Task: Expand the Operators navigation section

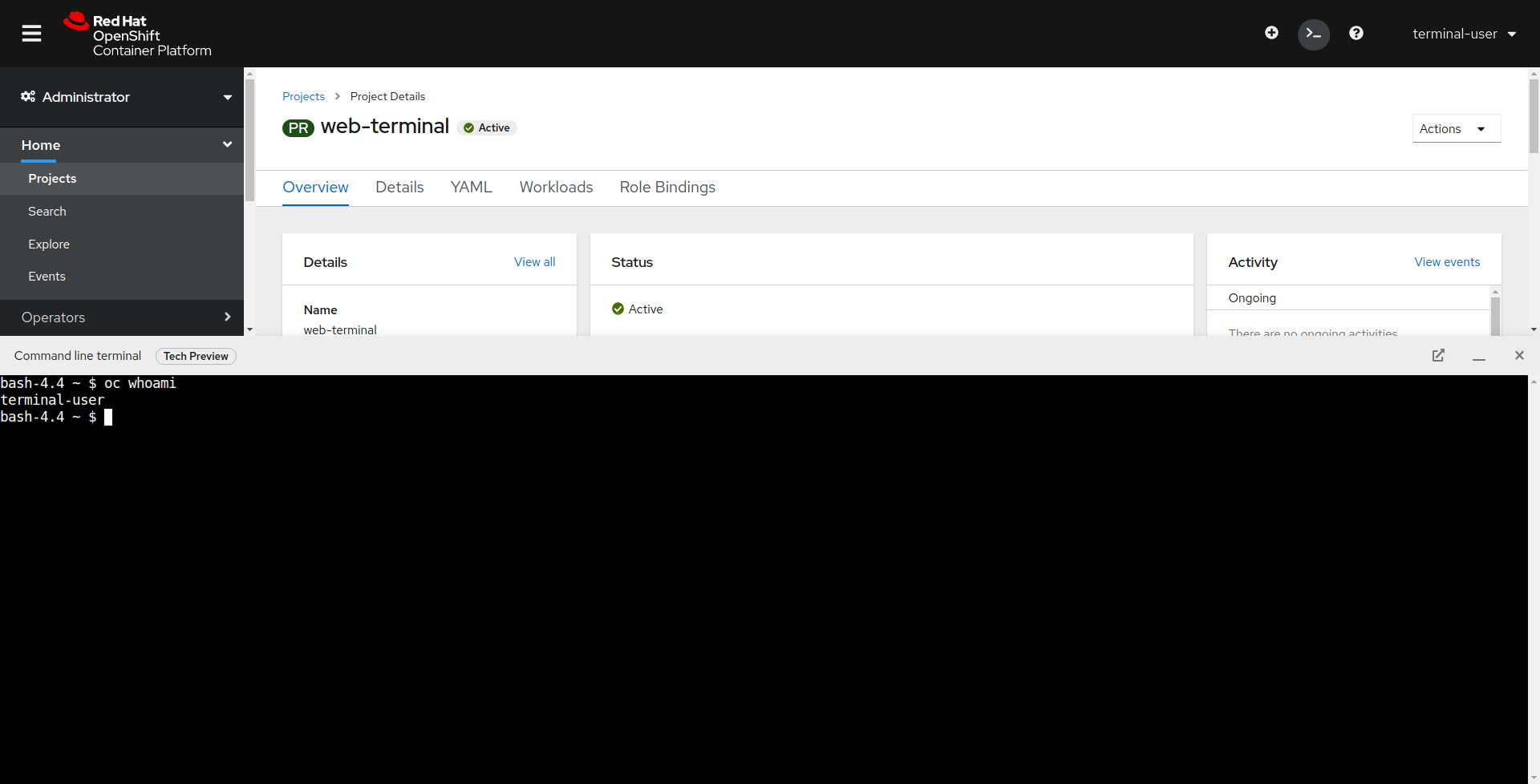Action: (x=122, y=317)
